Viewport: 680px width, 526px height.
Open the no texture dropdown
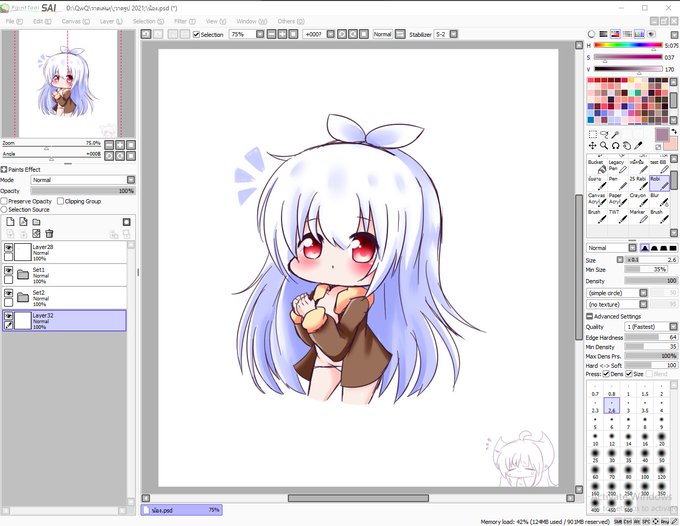tap(617, 304)
